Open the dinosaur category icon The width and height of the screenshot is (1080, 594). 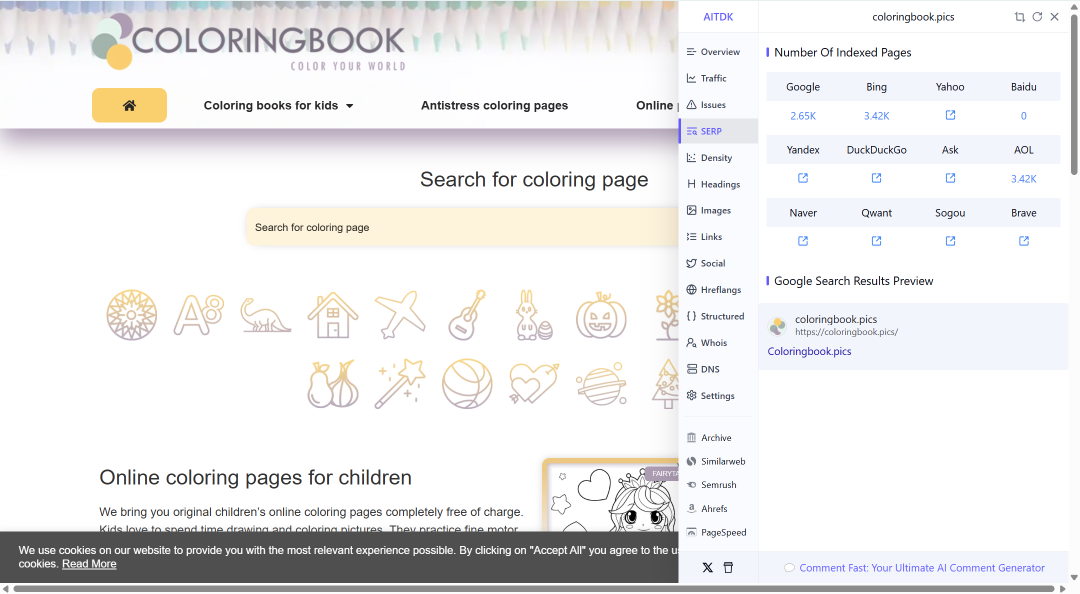click(266, 315)
